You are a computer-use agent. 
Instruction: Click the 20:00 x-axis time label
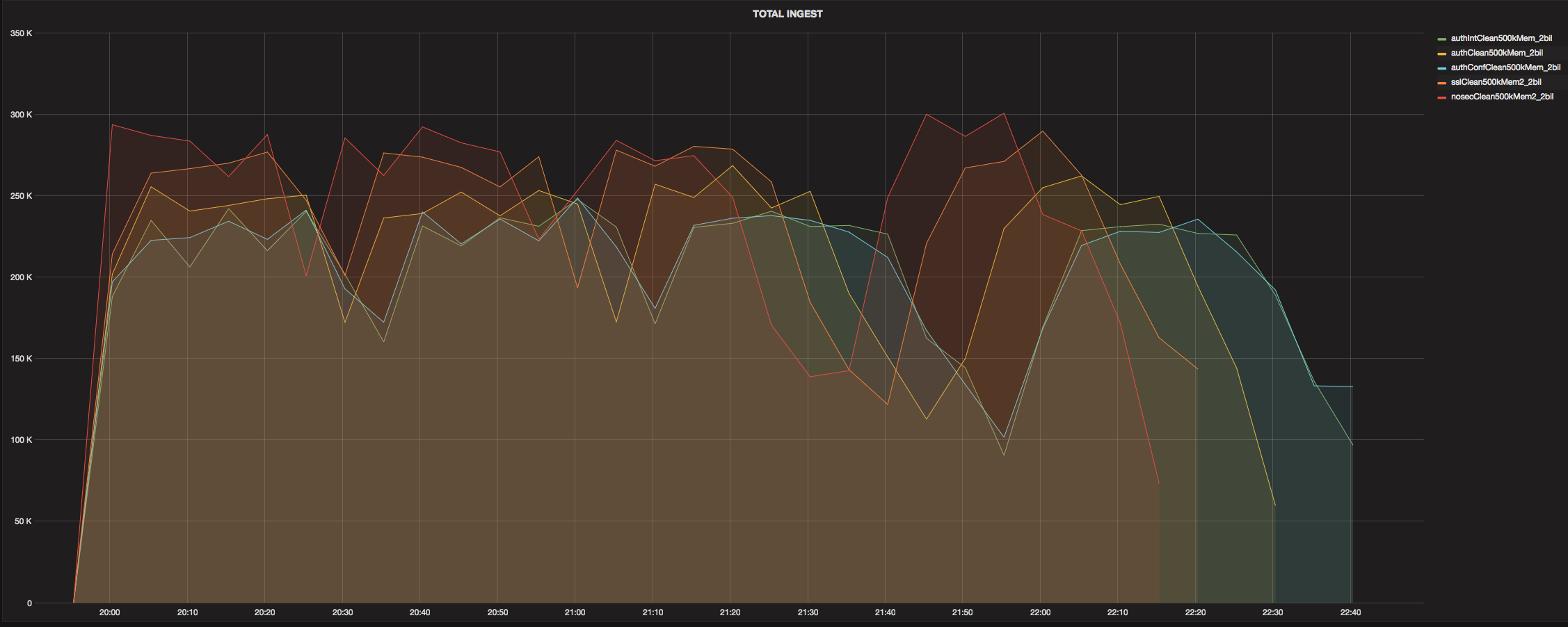(109, 612)
